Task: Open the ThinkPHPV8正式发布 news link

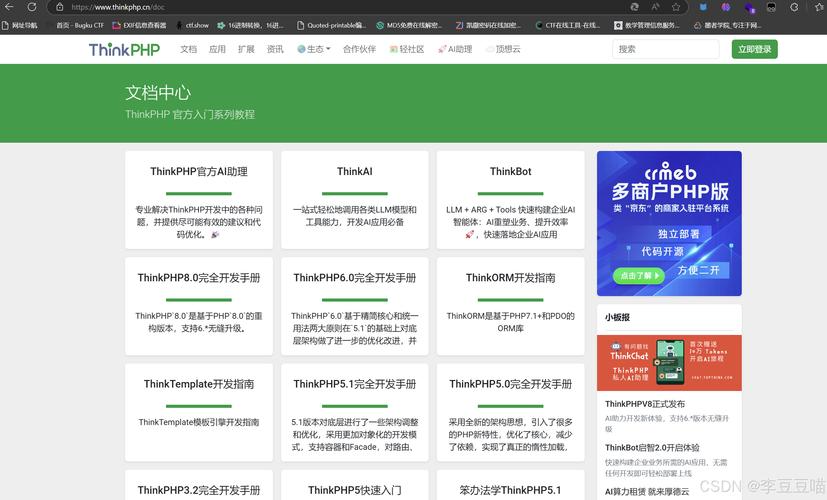Action: [x=645, y=404]
